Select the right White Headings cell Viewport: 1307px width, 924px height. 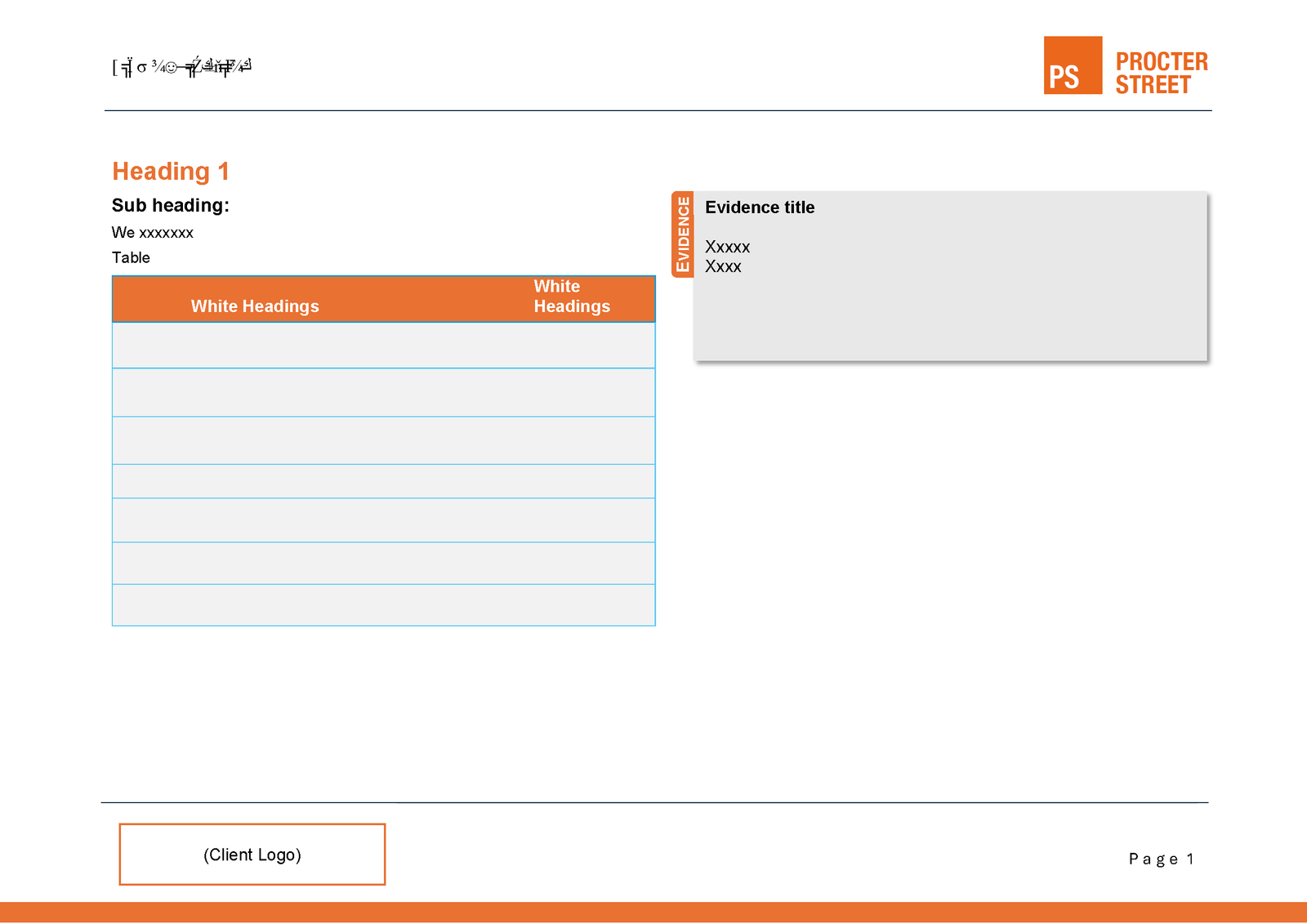(x=571, y=297)
